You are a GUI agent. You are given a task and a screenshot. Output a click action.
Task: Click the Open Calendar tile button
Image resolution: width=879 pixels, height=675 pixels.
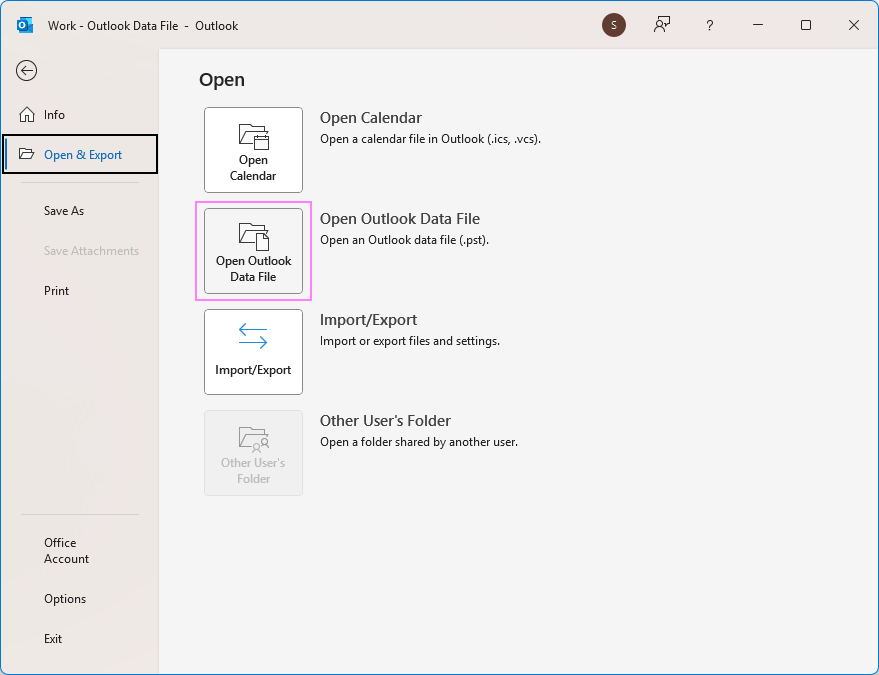253,150
